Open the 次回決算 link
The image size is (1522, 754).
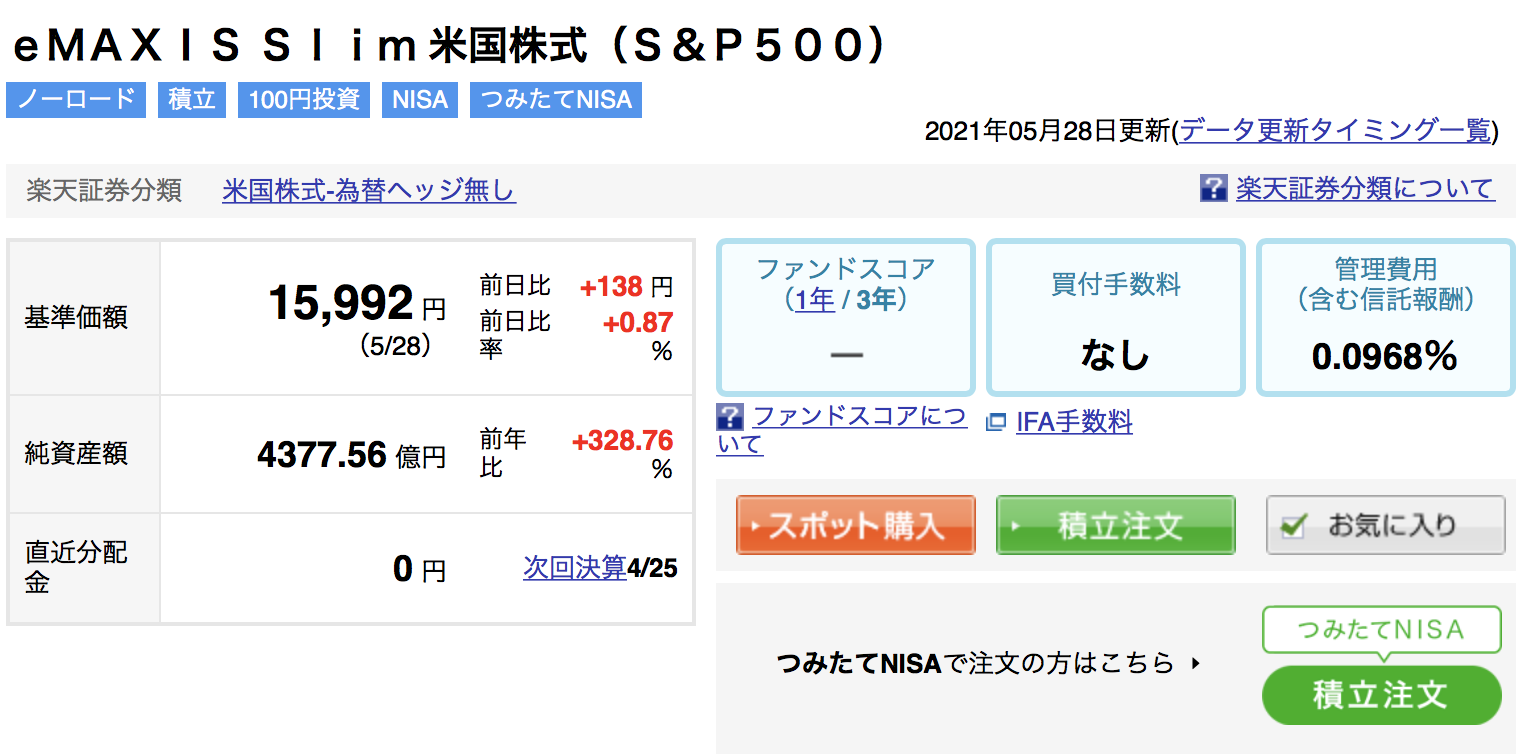pos(575,568)
